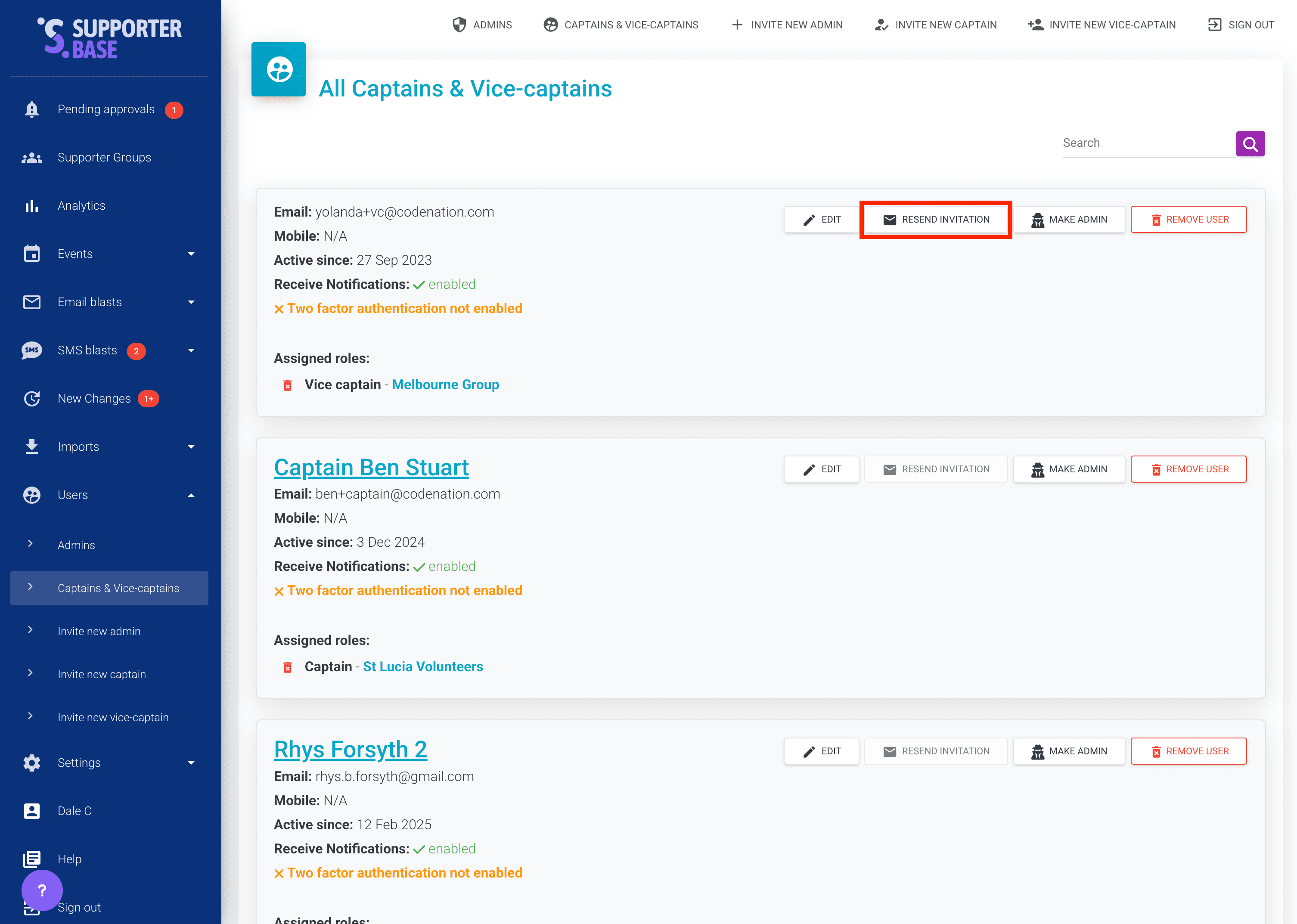Select Invite new vice-captain in sidebar
Image resolution: width=1297 pixels, height=924 pixels.
tap(113, 717)
